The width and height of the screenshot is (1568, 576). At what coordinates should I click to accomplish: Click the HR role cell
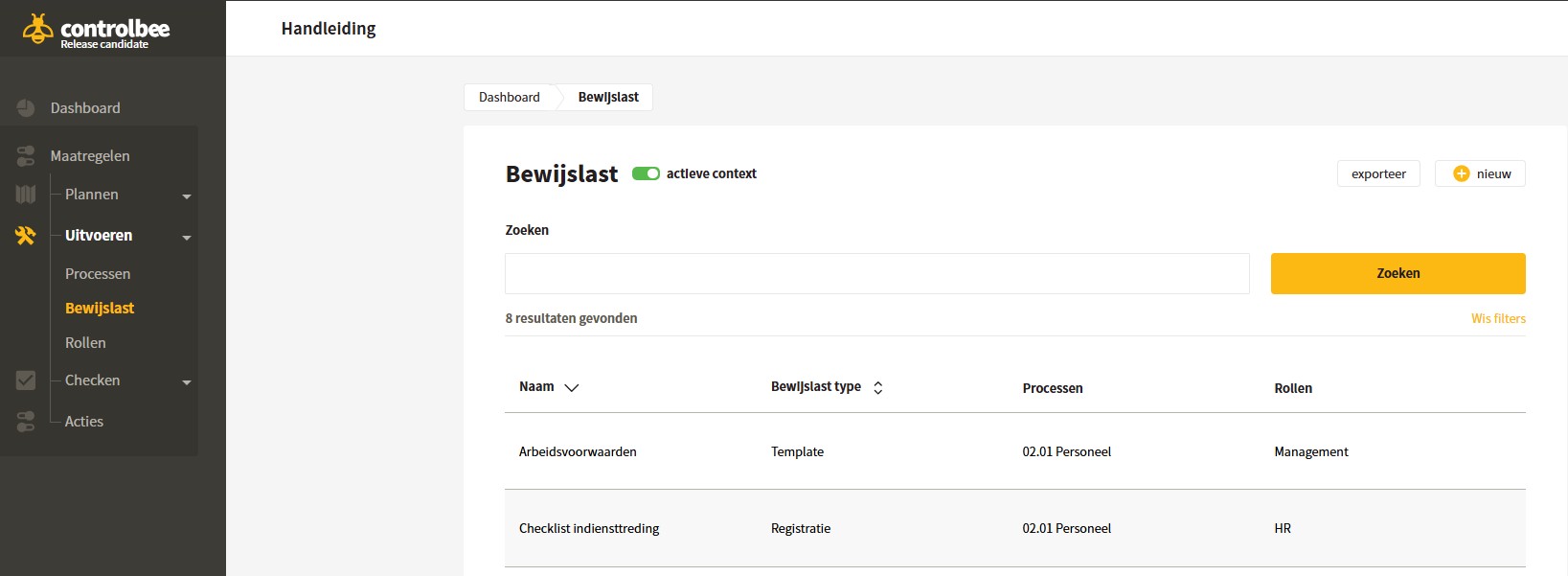click(1283, 528)
